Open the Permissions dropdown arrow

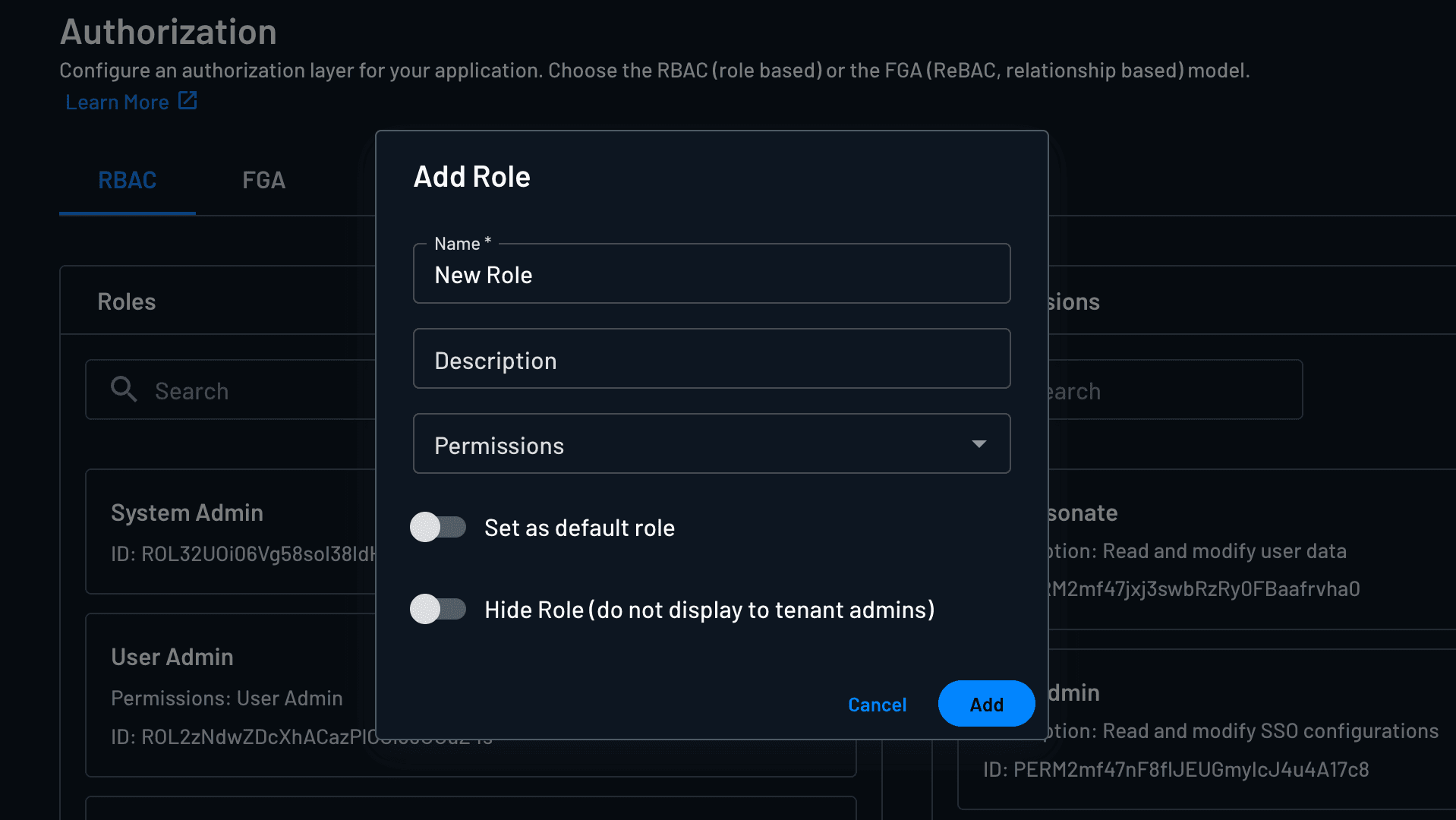pos(979,443)
